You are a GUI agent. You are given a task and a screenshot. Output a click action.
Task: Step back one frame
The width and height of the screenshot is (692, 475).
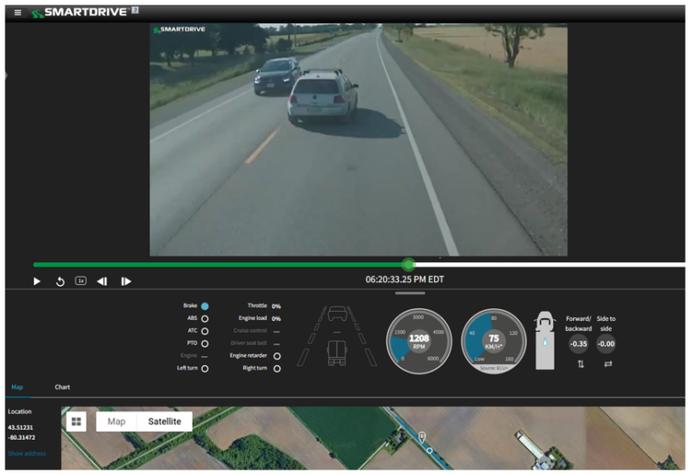pyautogui.click(x=102, y=282)
